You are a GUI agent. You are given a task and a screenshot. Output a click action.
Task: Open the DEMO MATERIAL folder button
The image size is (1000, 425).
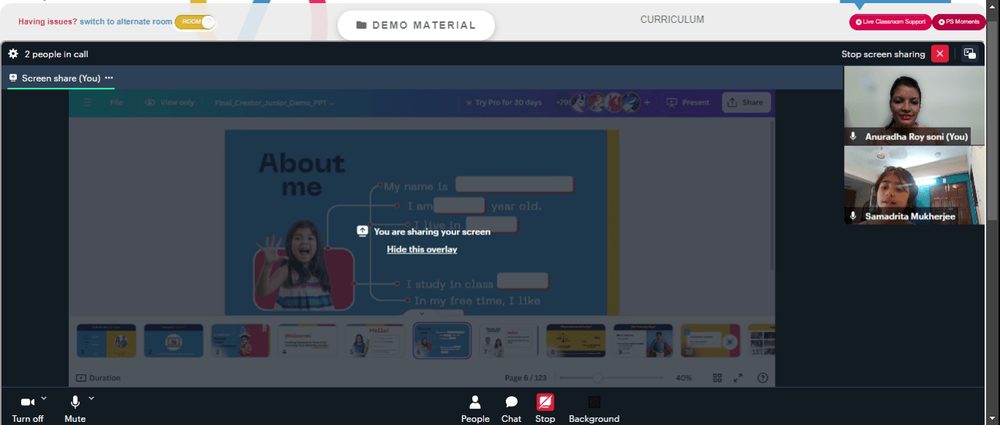click(x=416, y=26)
